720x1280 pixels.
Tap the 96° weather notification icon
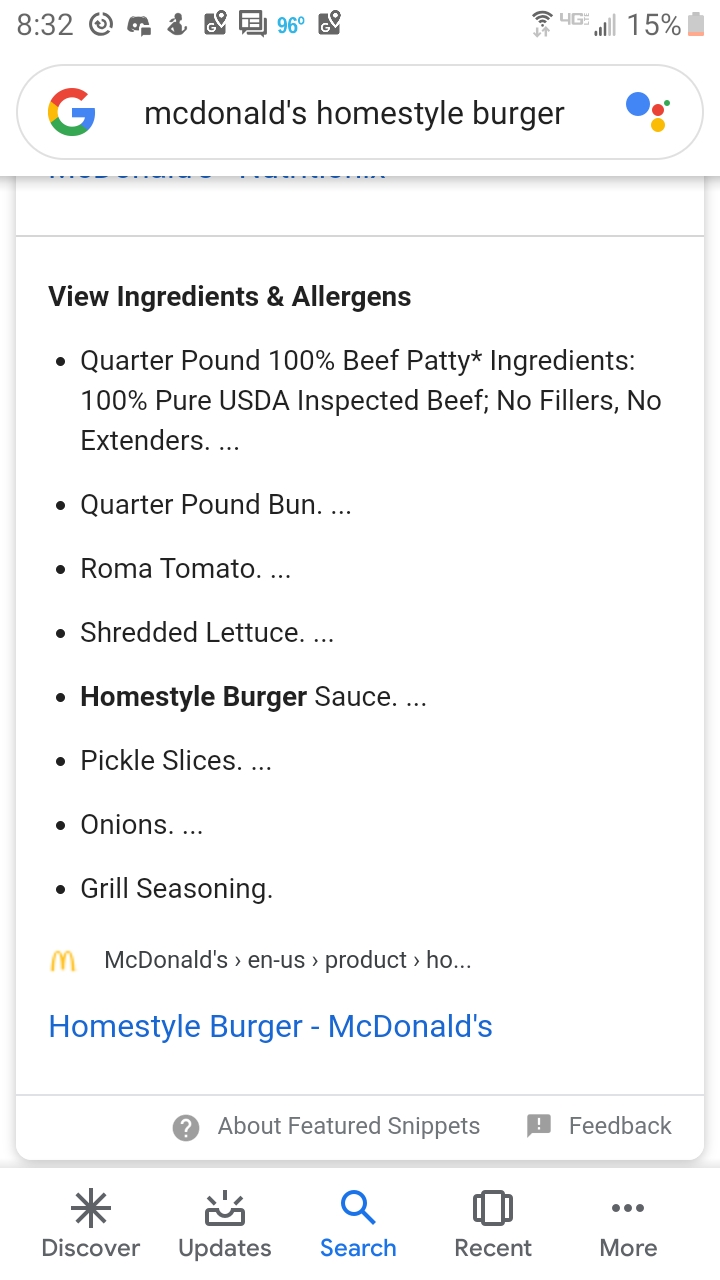click(x=291, y=25)
